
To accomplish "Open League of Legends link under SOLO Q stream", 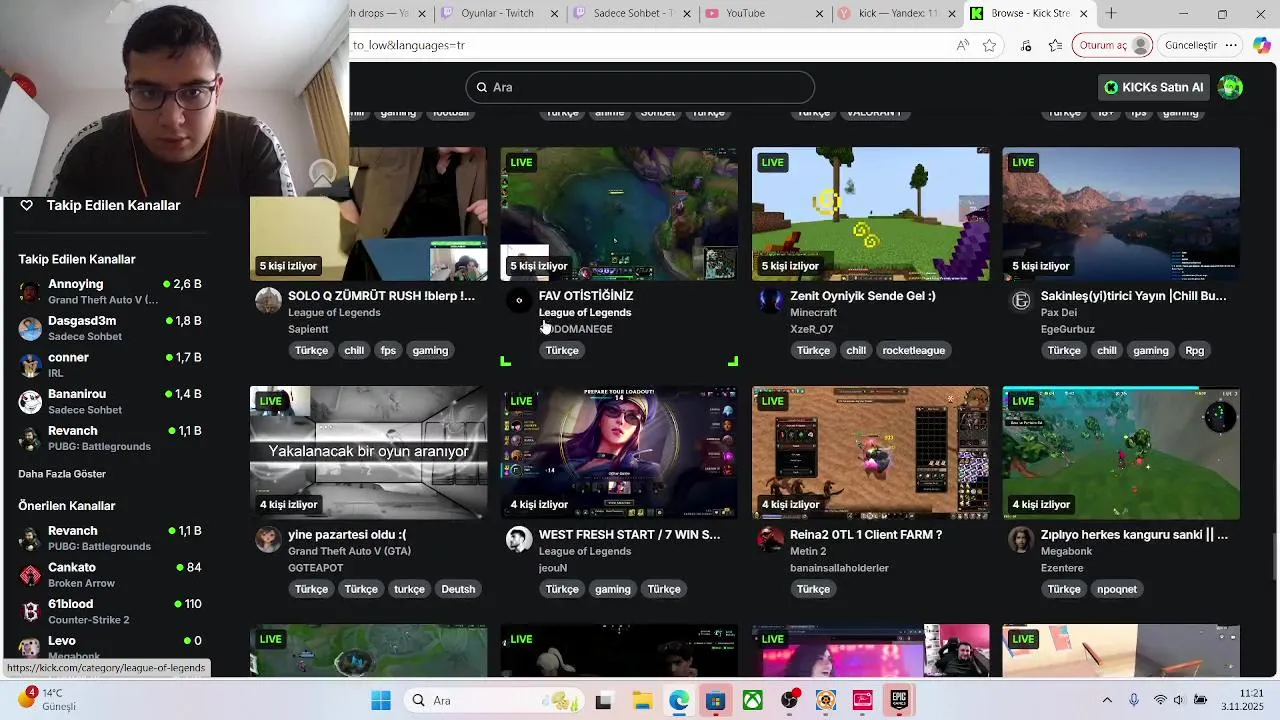I will (x=334, y=312).
